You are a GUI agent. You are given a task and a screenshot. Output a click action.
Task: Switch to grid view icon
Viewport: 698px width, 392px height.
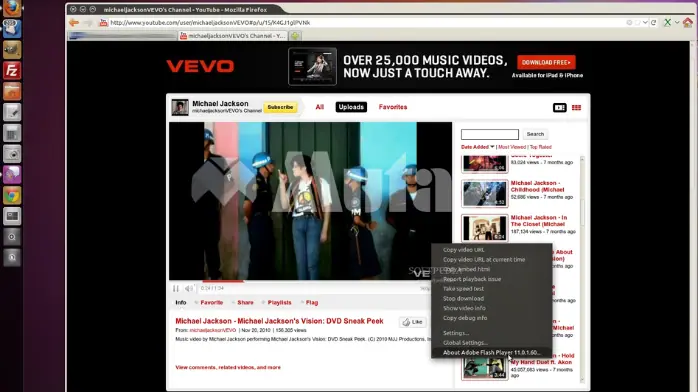pyautogui.click(x=576, y=107)
